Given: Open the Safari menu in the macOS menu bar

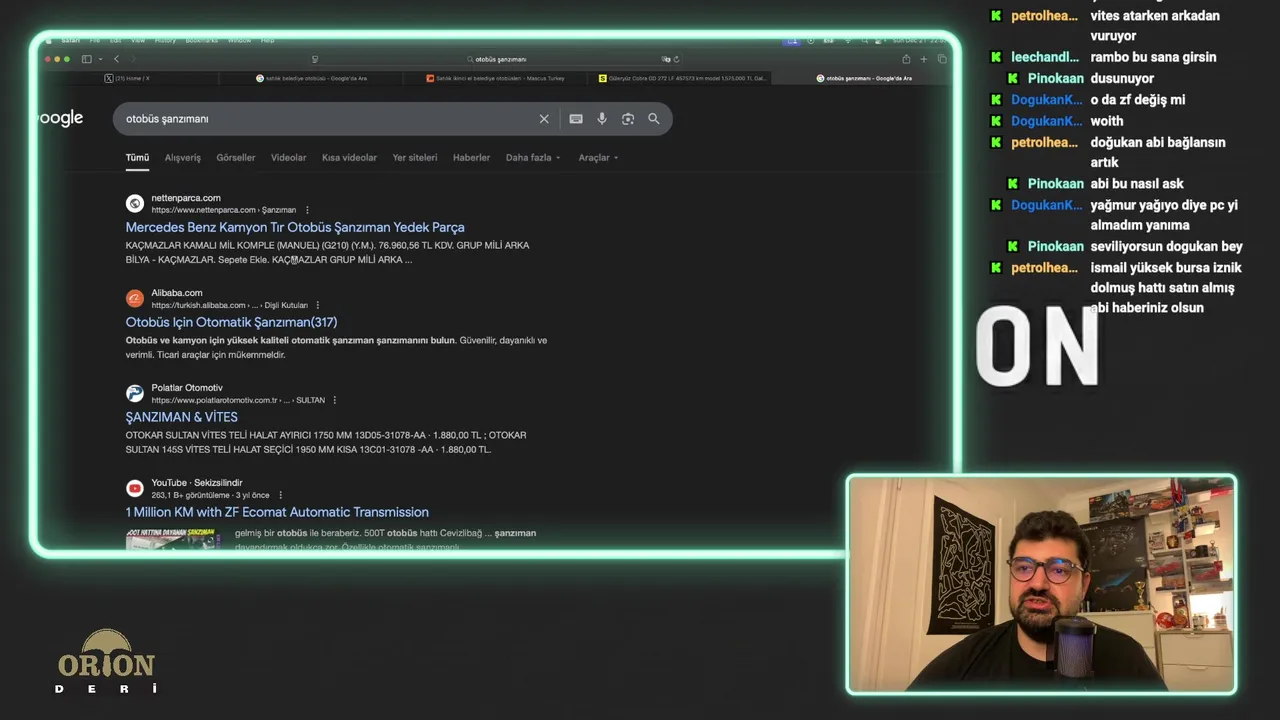Looking at the screenshot, I should [x=70, y=40].
